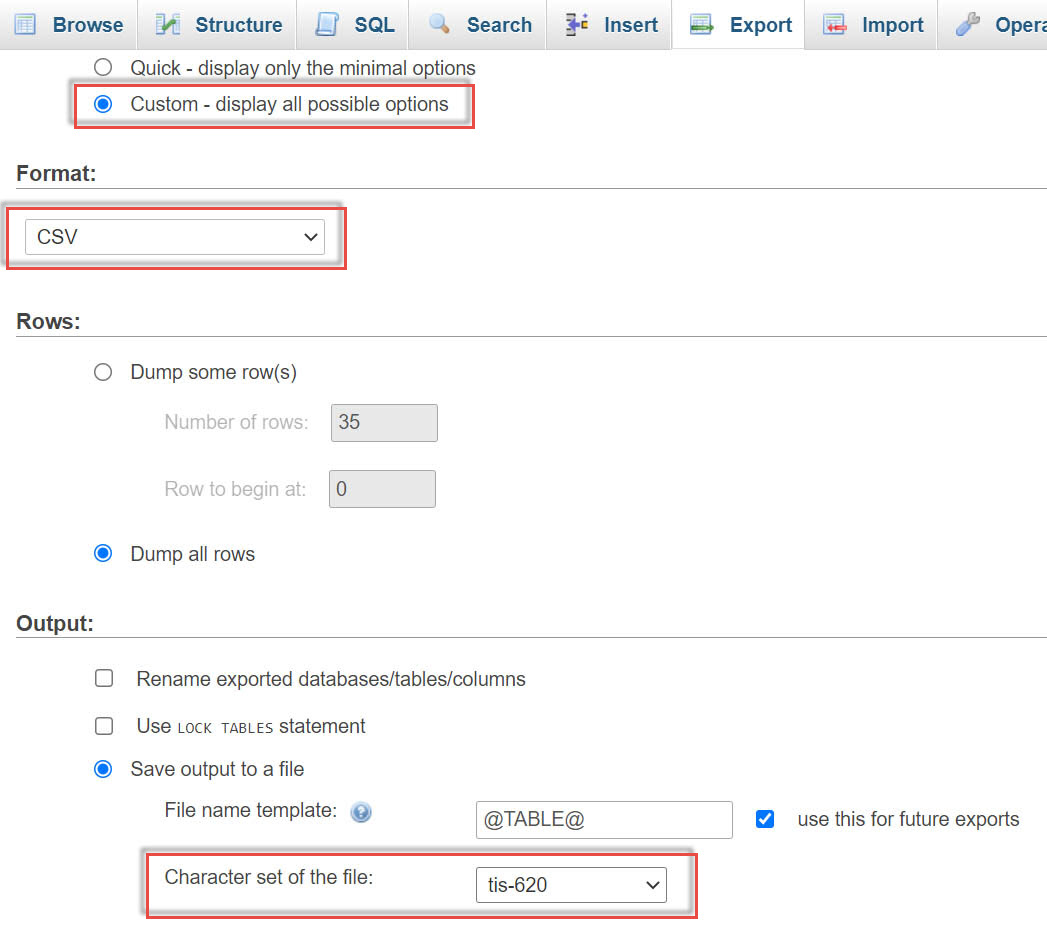Select the Custom export method radio
Viewport: 1047px width, 929px height.
click(103, 104)
